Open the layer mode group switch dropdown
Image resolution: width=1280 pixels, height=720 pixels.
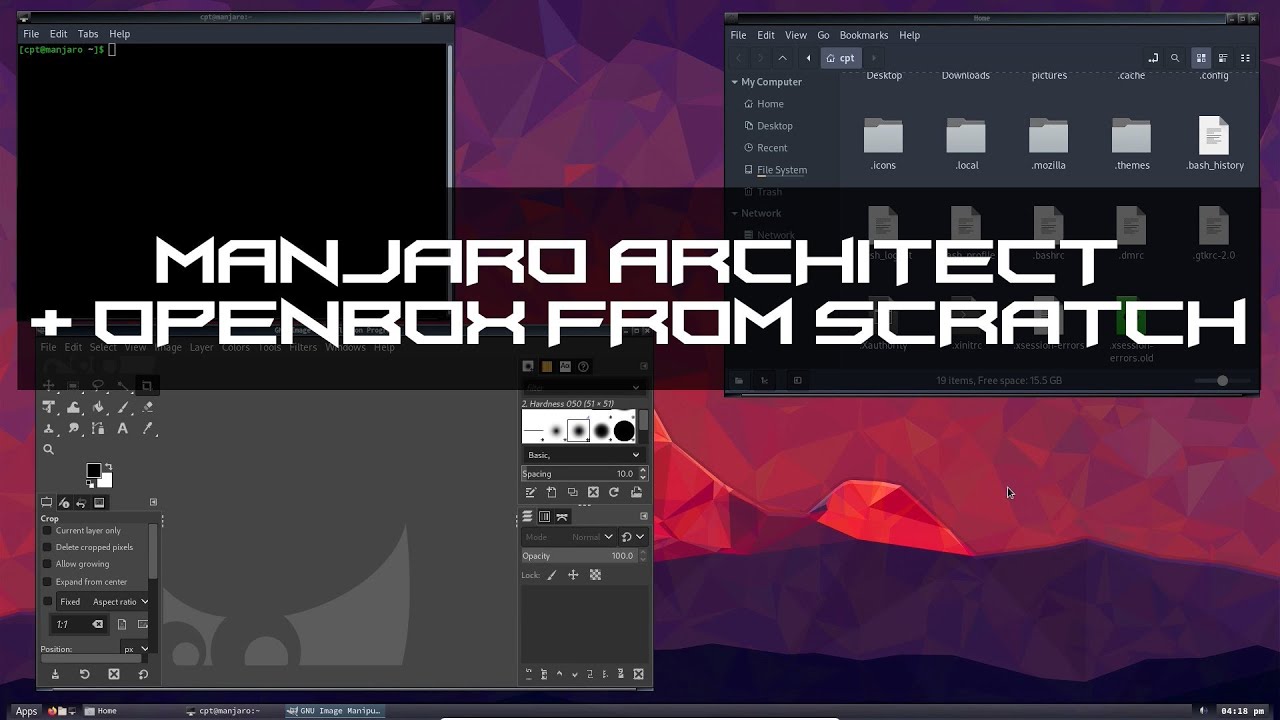[633, 537]
